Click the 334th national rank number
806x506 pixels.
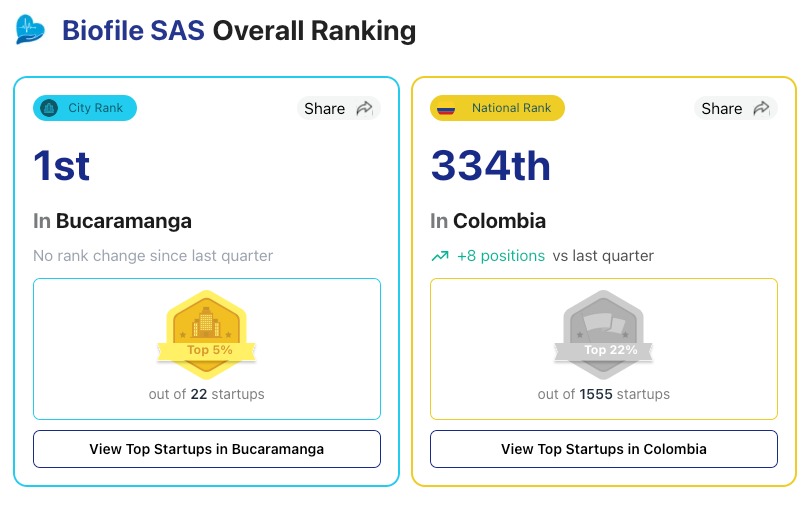pos(490,165)
